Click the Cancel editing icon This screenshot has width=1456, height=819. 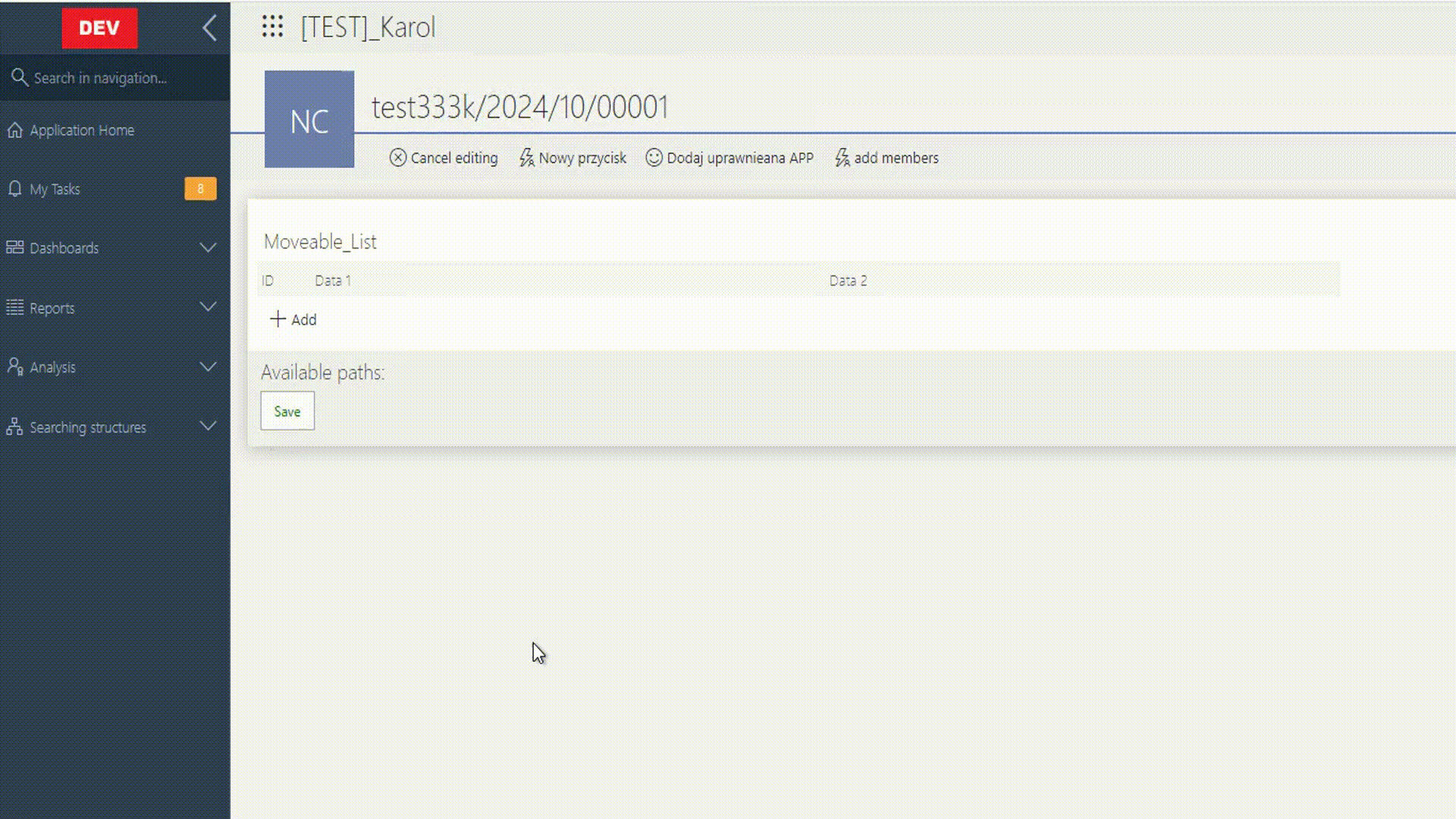[x=398, y=158]
